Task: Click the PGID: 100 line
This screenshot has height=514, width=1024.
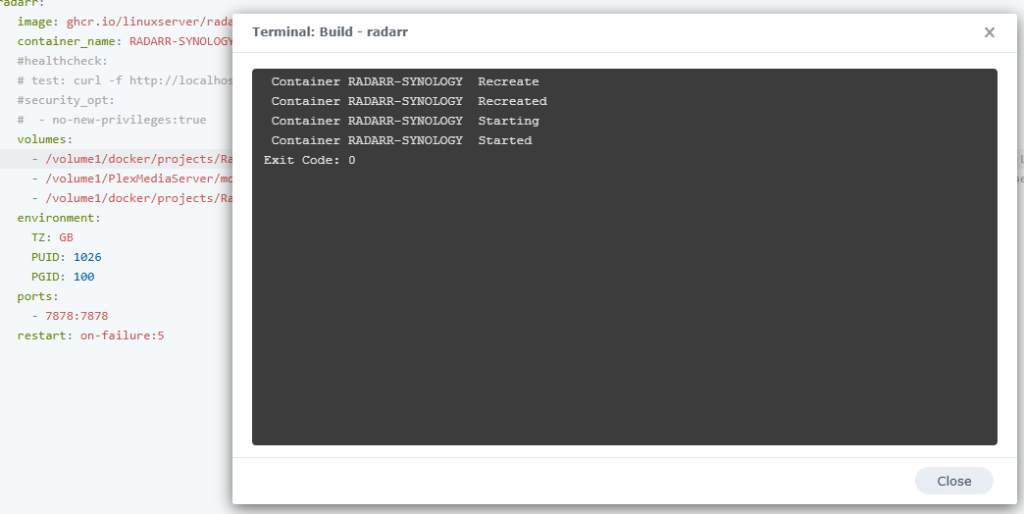Action: click(62, 276)
